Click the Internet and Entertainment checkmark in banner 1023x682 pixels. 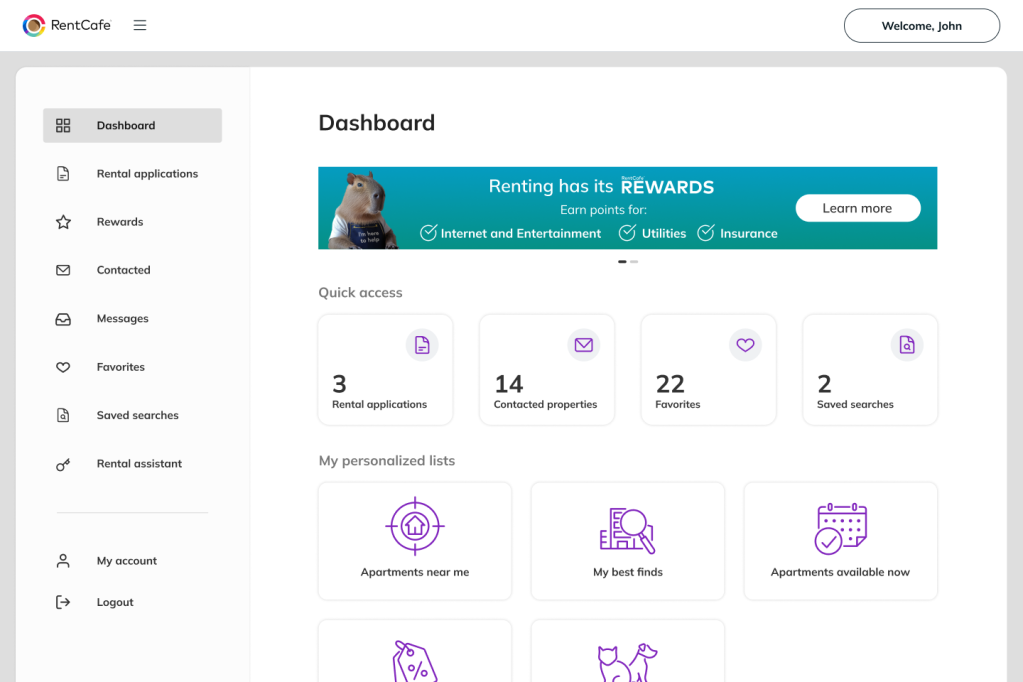428,233
